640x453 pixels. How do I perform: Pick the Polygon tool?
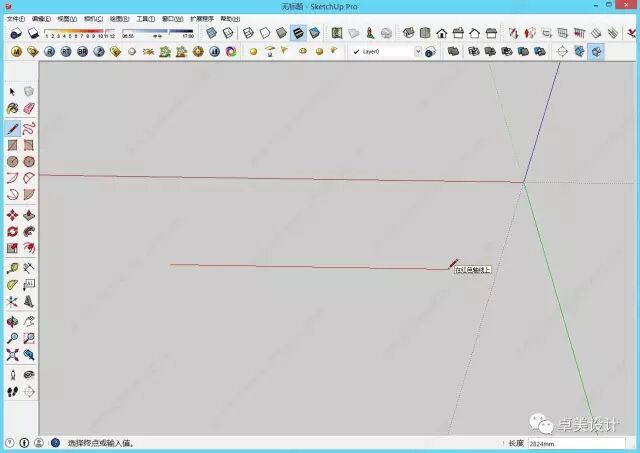click(29, 162)
